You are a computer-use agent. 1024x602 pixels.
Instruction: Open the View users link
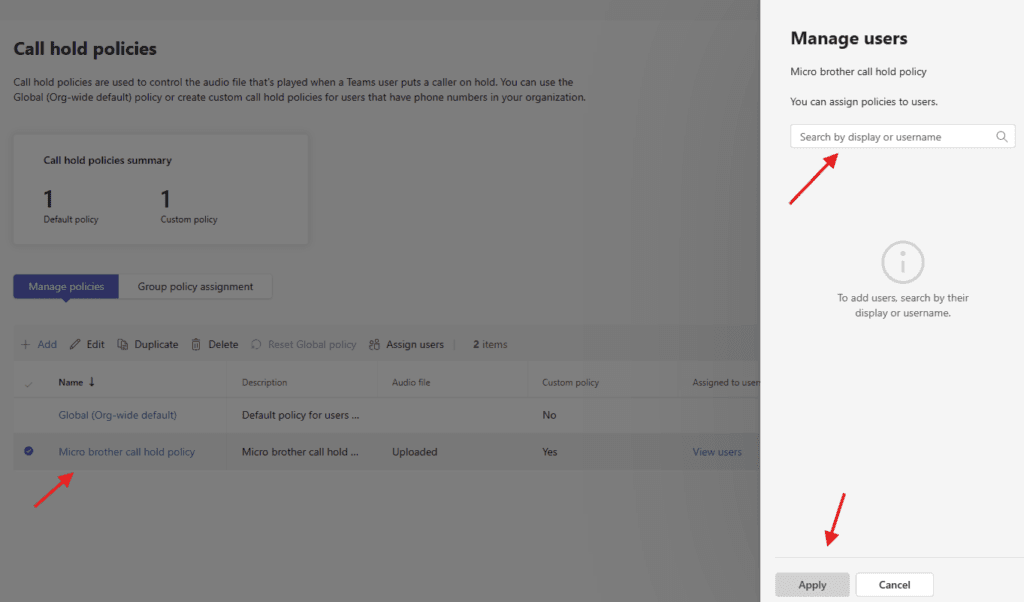coord(717,452)
